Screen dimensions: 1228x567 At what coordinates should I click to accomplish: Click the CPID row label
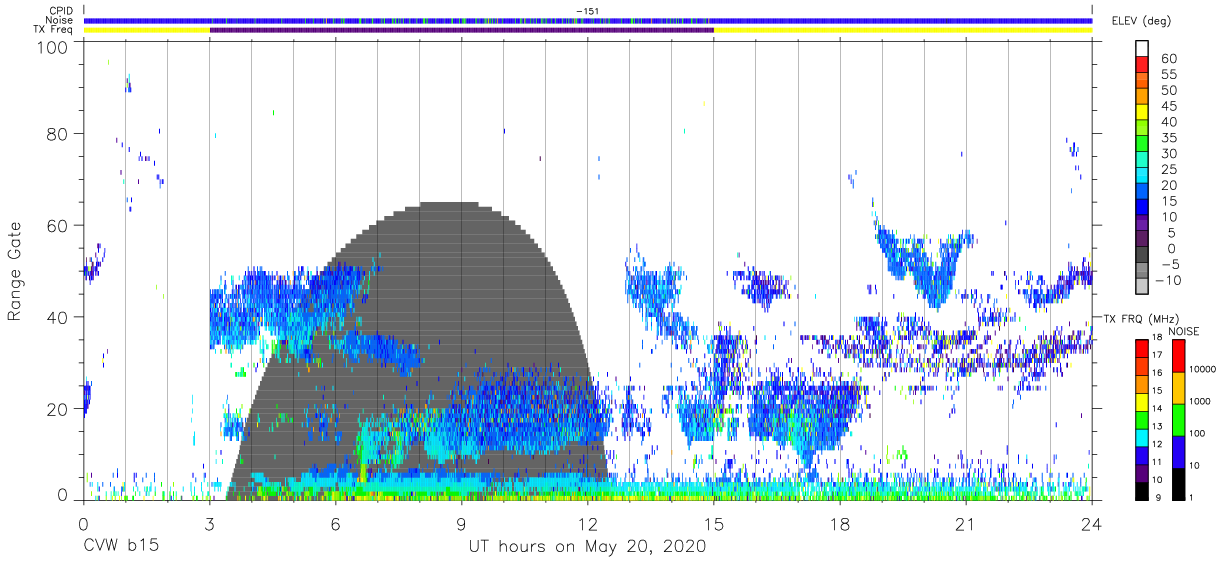(x=59, y=11)
